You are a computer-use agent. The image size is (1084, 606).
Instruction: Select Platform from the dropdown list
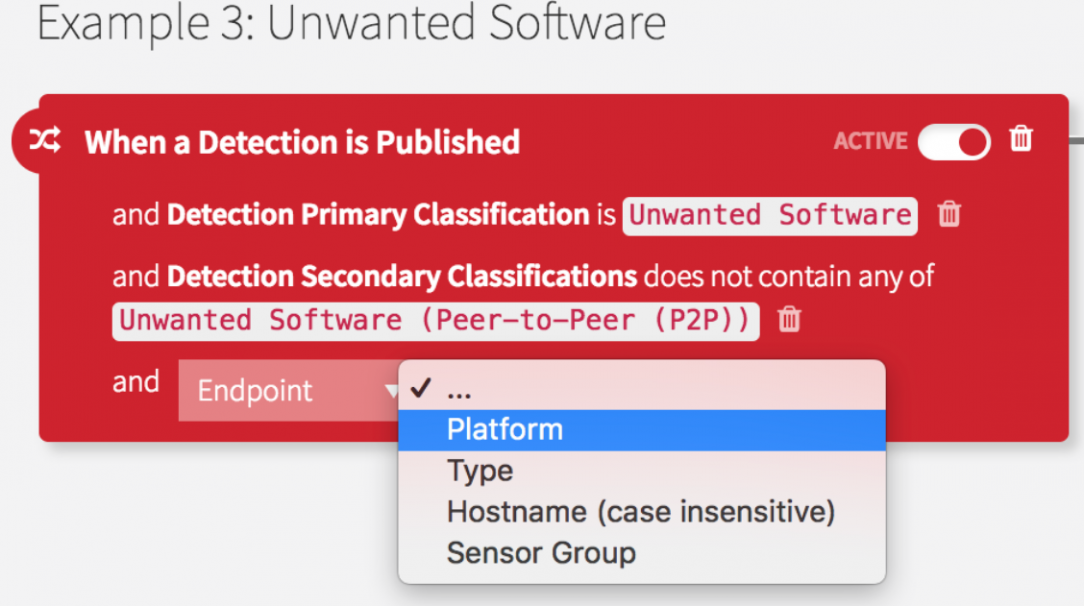[505, 430]
